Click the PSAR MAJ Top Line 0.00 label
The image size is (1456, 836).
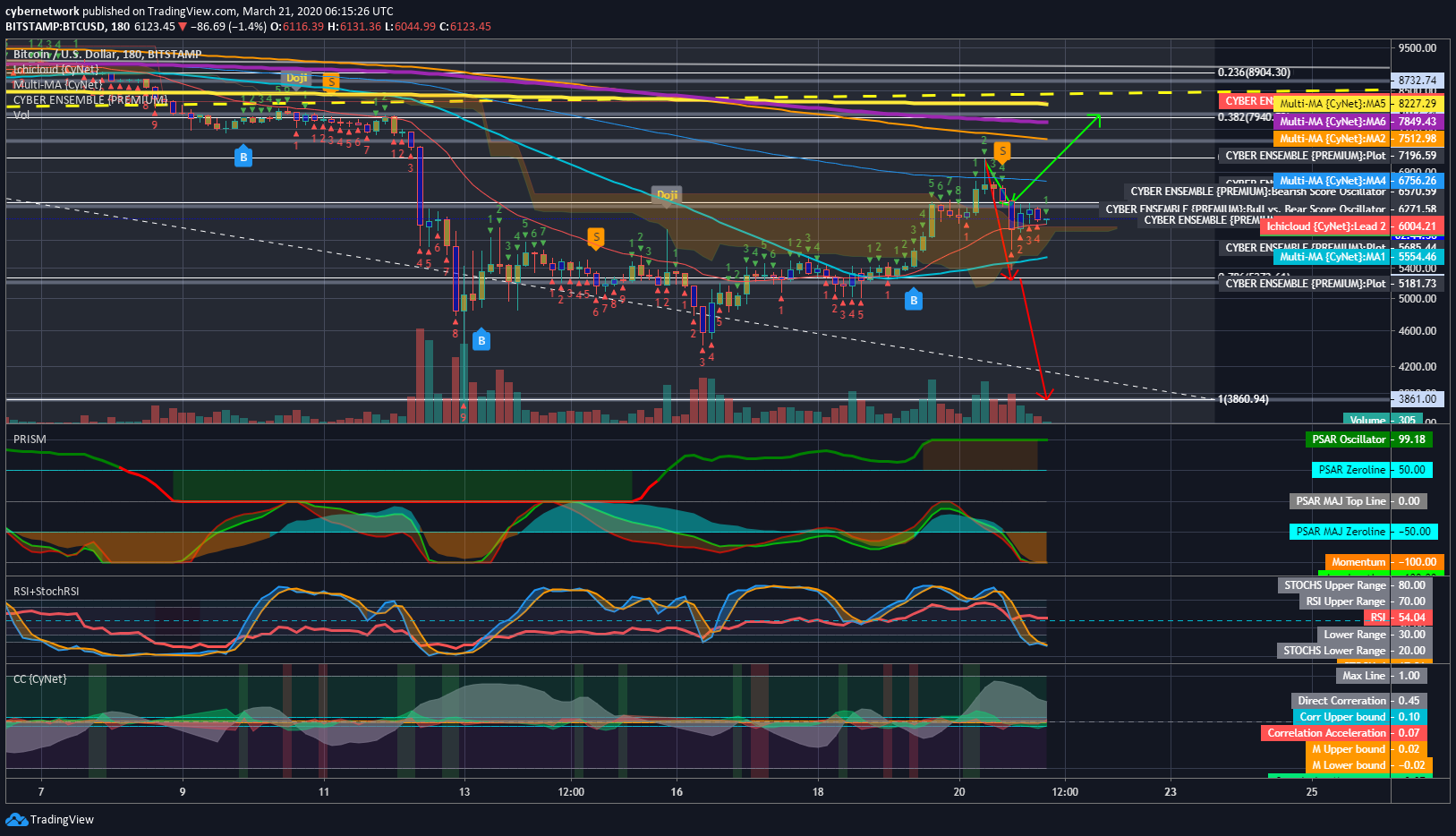click(1358, 501)
